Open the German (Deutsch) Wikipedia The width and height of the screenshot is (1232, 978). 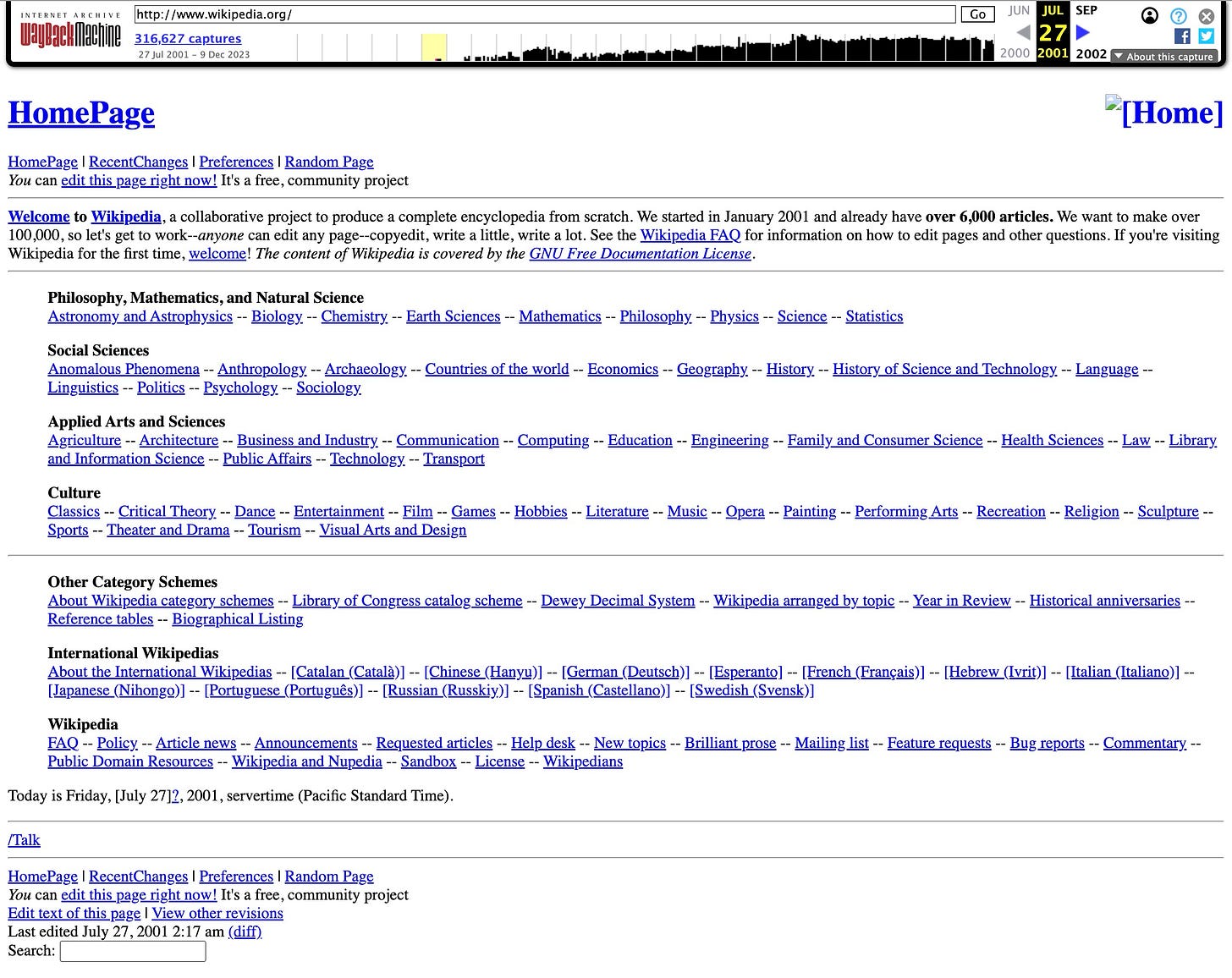coord(625,672)
